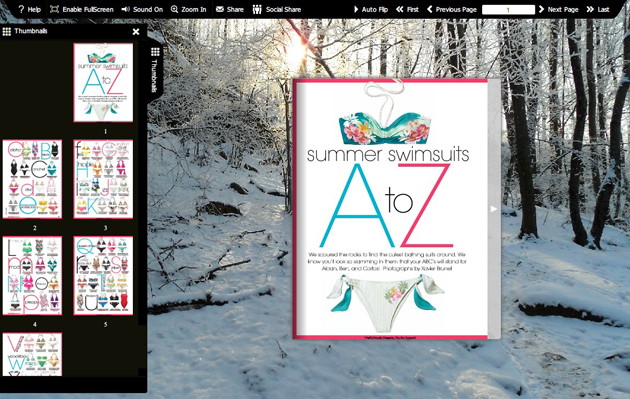The height and width of the screenshot is (399, 630).
Task: Toggle the Sound On speaker
Action: tap(125, 9)
